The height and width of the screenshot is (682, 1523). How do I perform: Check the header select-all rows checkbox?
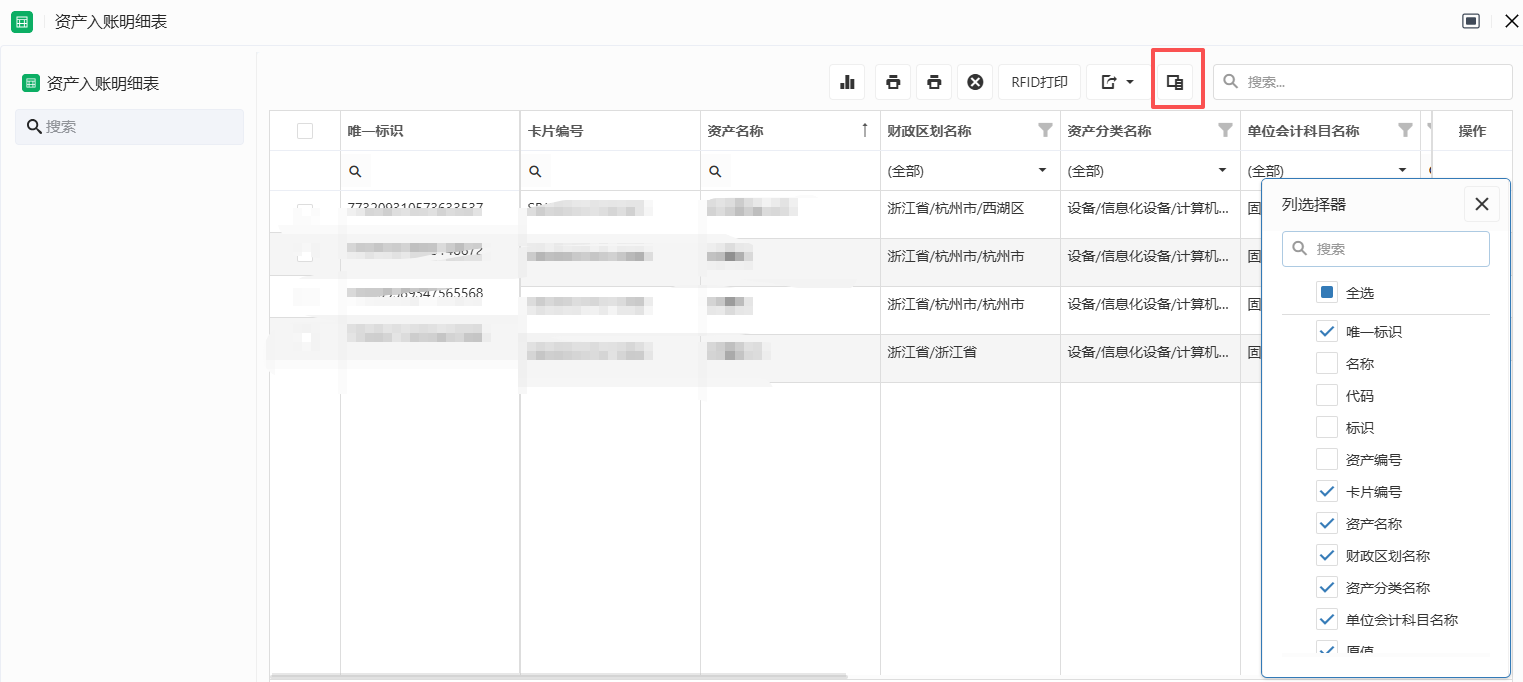point(305,131)
